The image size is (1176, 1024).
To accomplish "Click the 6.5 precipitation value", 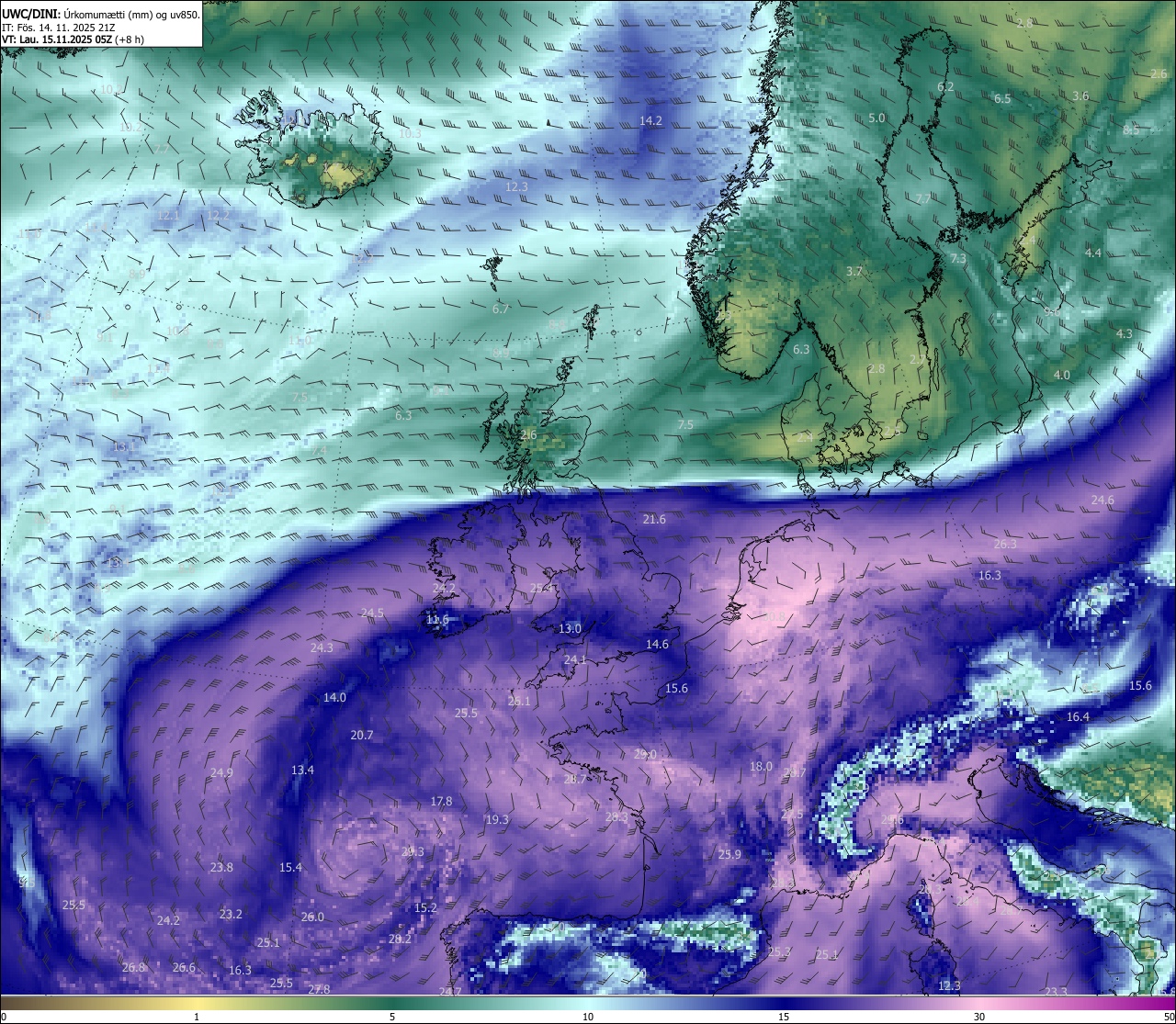I will 1002,98.
